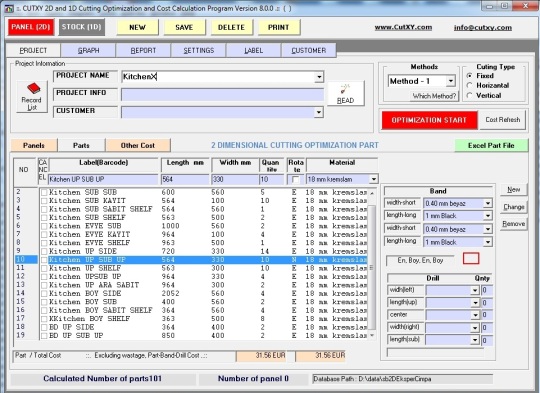Open the Record List book icon
540x393 pixels.
[32, 96]
